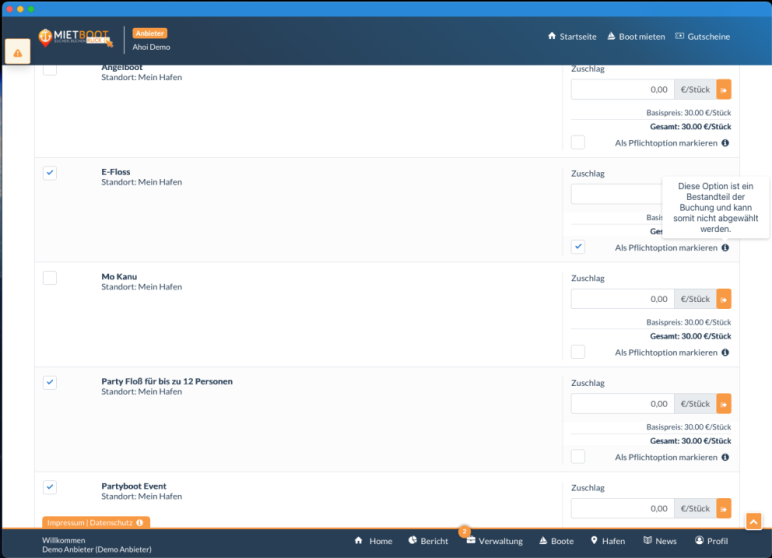The height and width of the screenshot is (558, 772).
Task: Click the Mo Kanu Zuschlag input field
Action: click(622, 298)
